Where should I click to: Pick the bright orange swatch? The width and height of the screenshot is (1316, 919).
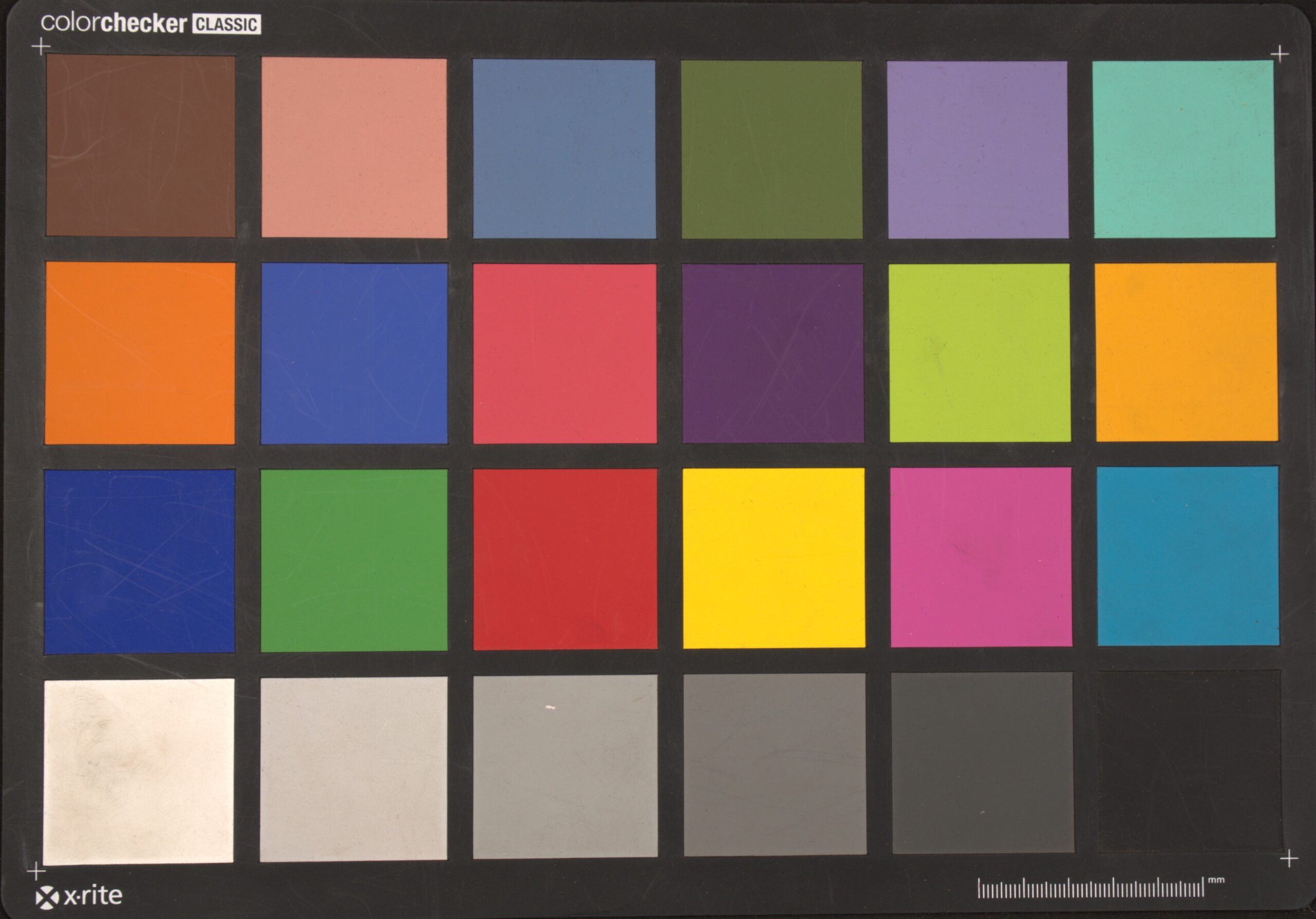140,353
